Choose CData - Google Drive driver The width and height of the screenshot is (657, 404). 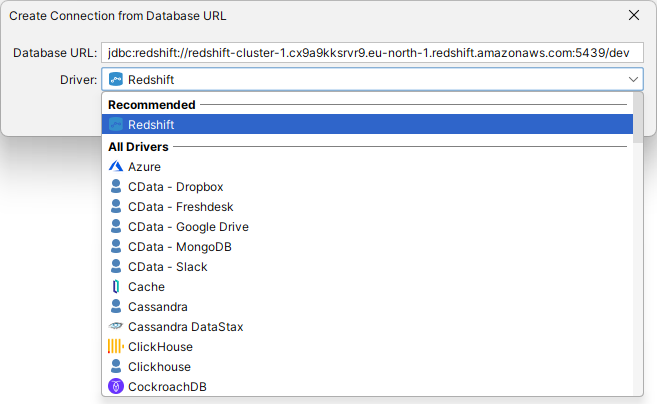[x=188, y=227]
